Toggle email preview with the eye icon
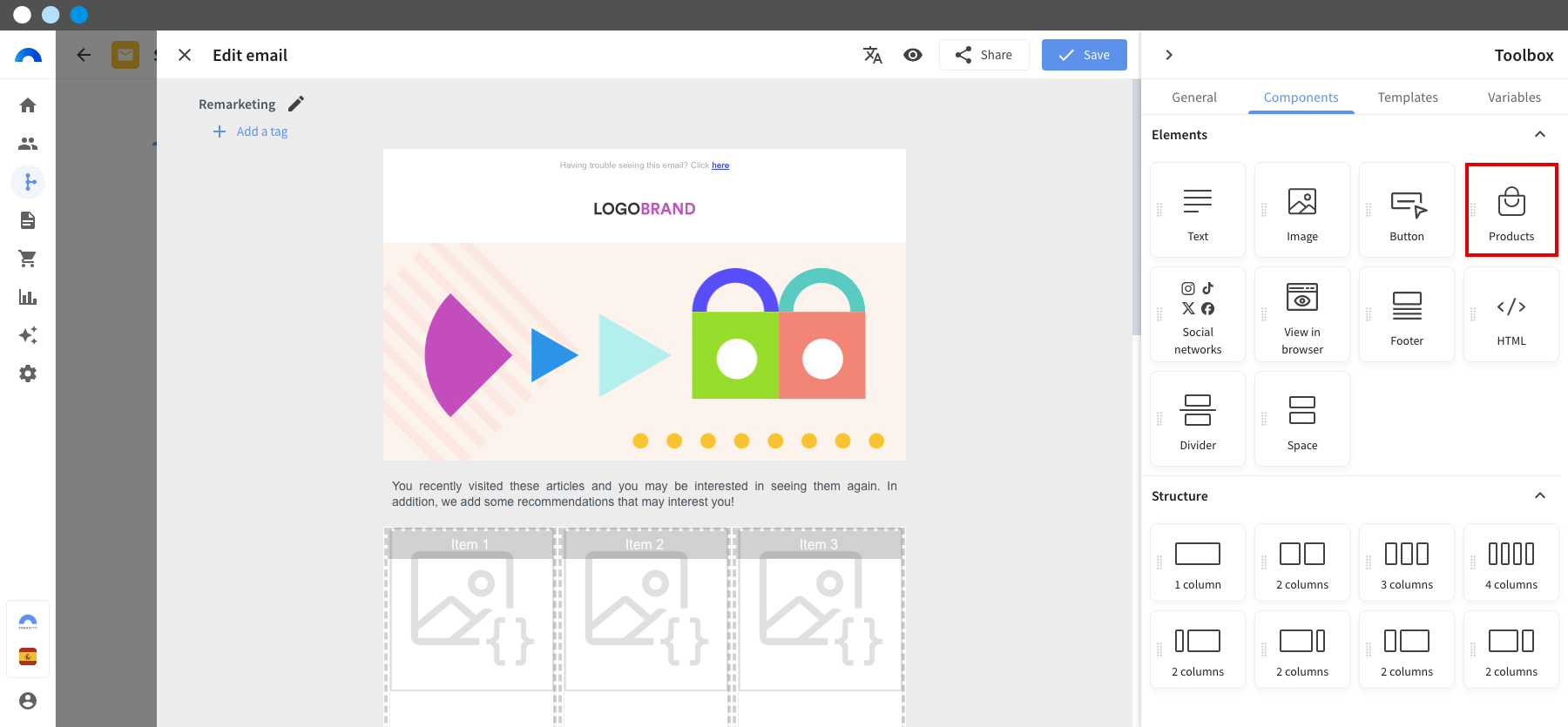Image resolution: width=1568 pixels, height=727 pixels. pyautogui.click(x=913, y=55)
